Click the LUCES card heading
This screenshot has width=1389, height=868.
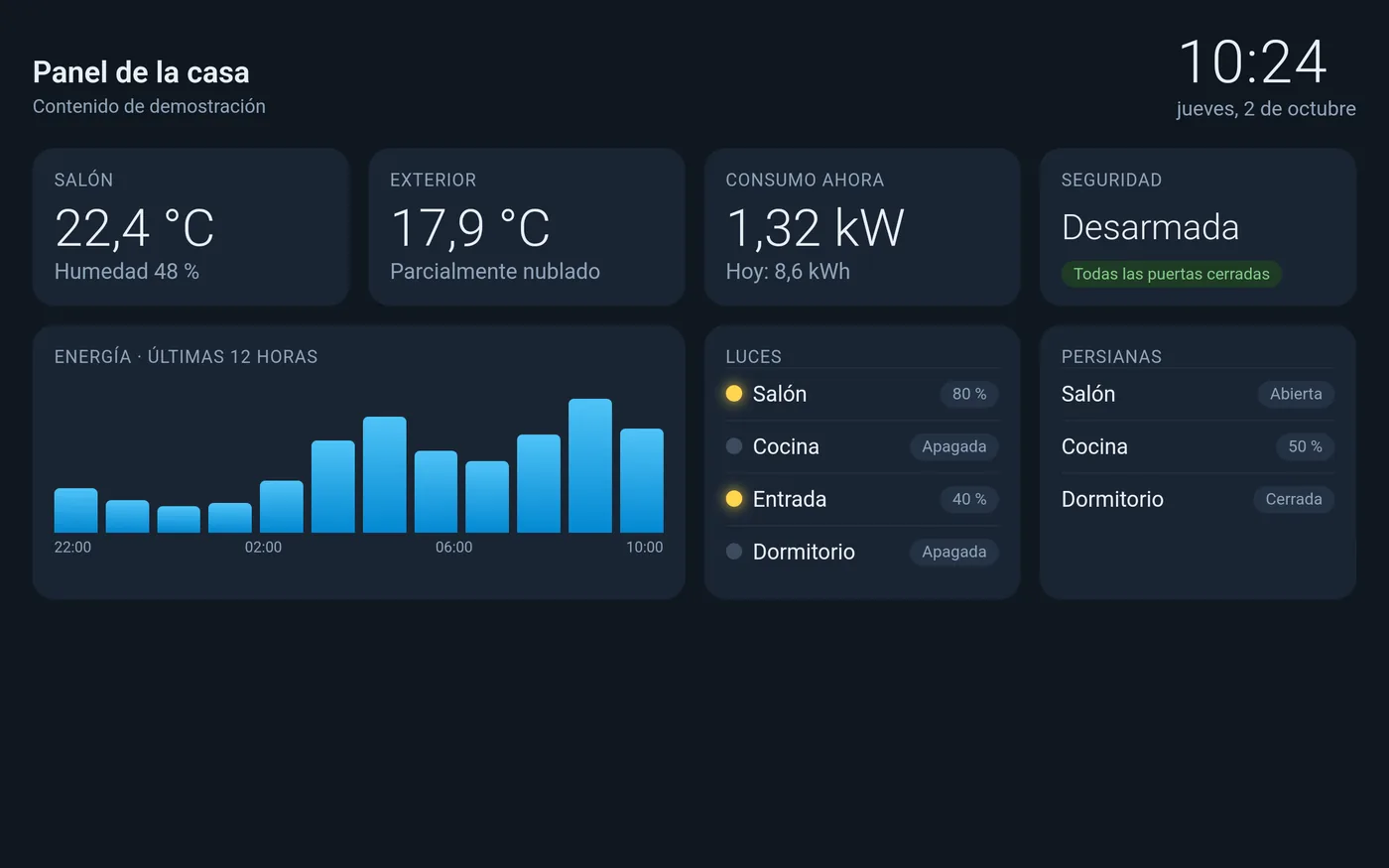(754, 357)
